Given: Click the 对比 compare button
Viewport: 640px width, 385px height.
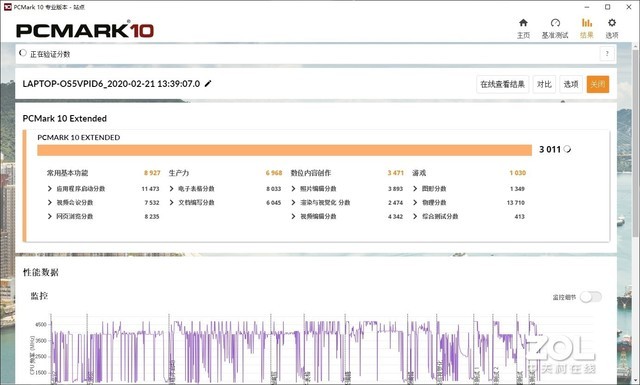Looking at the screenshot, I should (544, 84).
